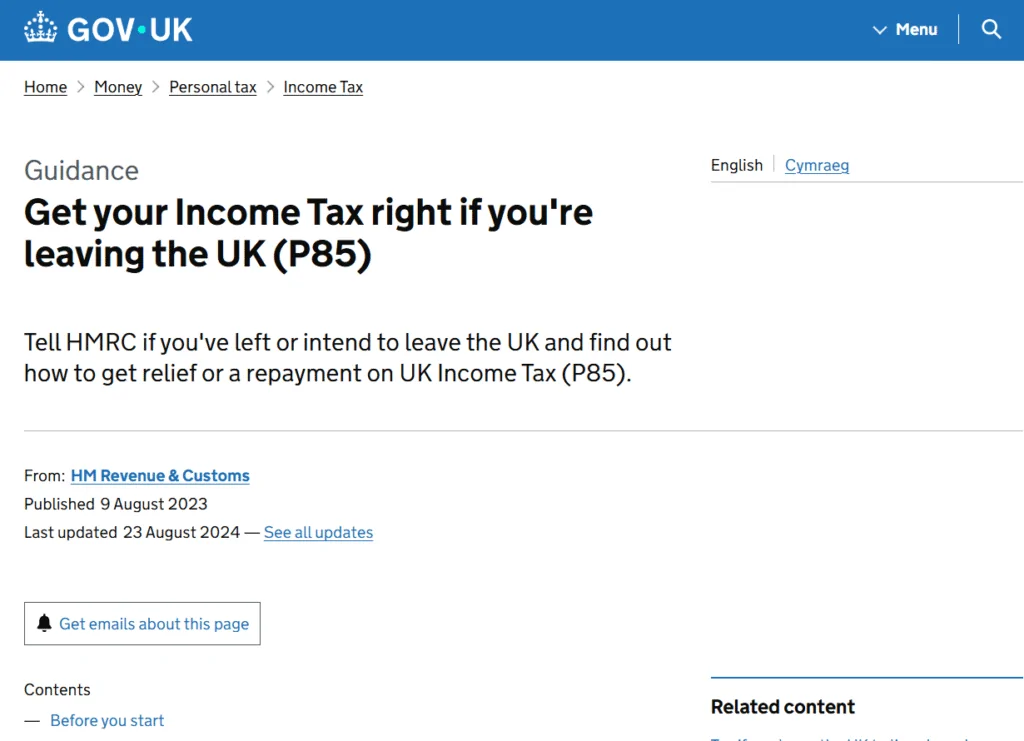Click the Related content heading
This screenshot has height=741, width=1024.
click(x=783, y=707)
